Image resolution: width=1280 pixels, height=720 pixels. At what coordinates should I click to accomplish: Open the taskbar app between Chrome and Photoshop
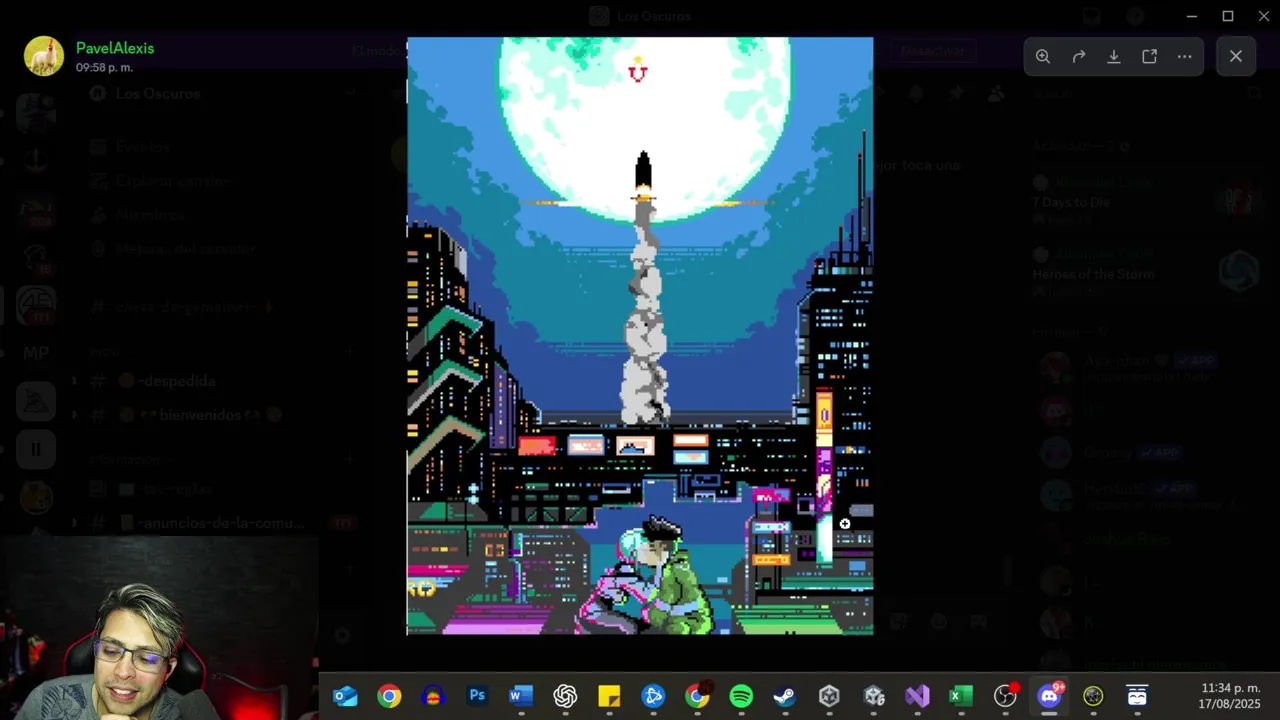tap(433, 696)
